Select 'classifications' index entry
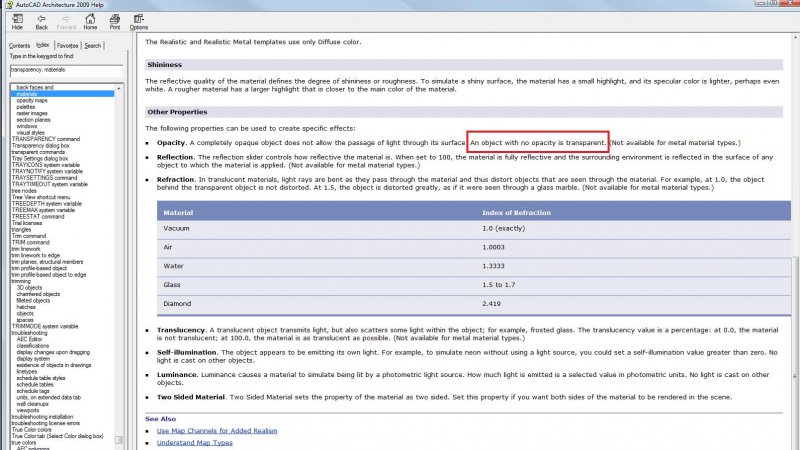The image size is (800, 450). point(33,345)
